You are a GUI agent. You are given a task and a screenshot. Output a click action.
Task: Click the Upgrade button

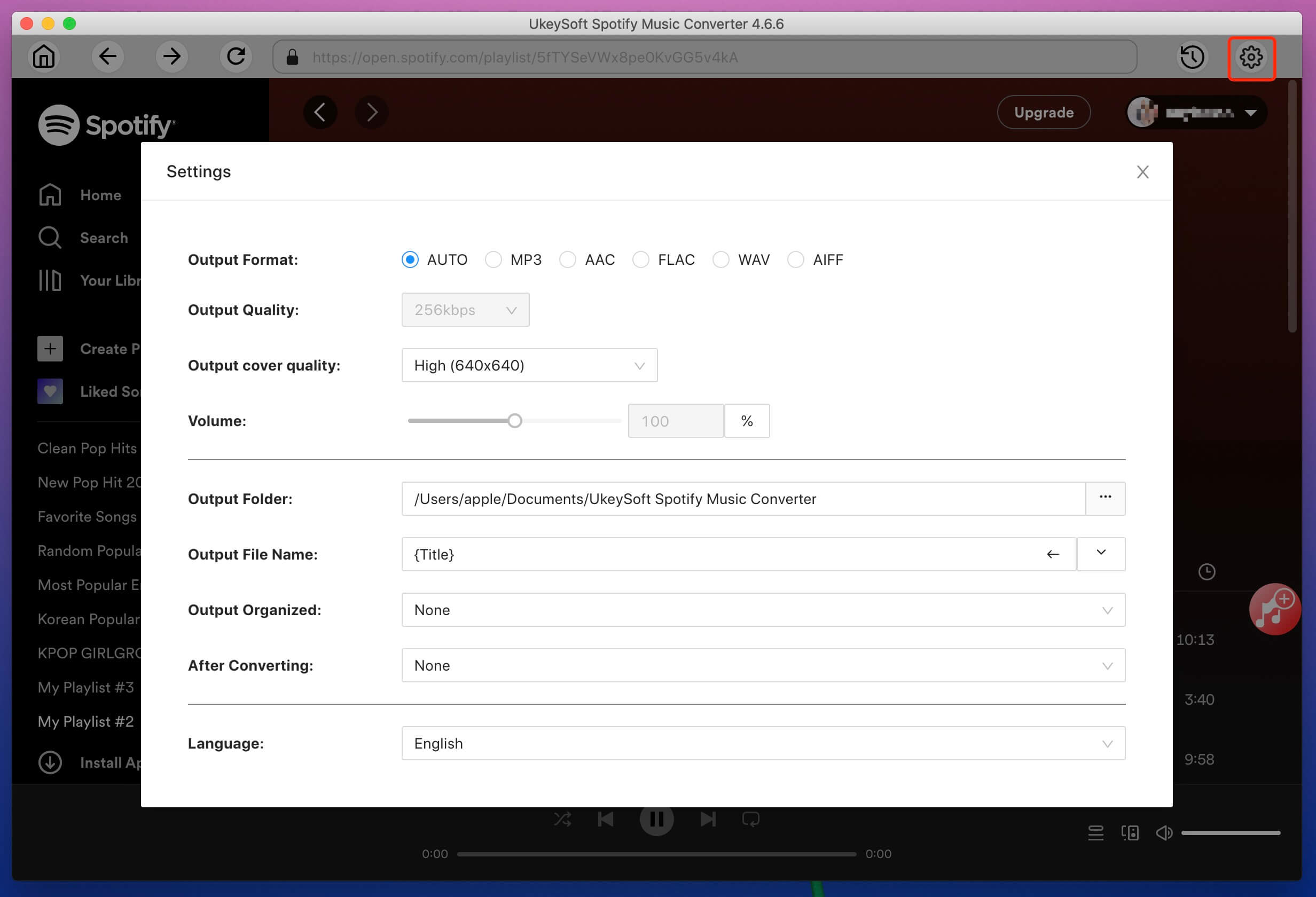[1045, 111]
